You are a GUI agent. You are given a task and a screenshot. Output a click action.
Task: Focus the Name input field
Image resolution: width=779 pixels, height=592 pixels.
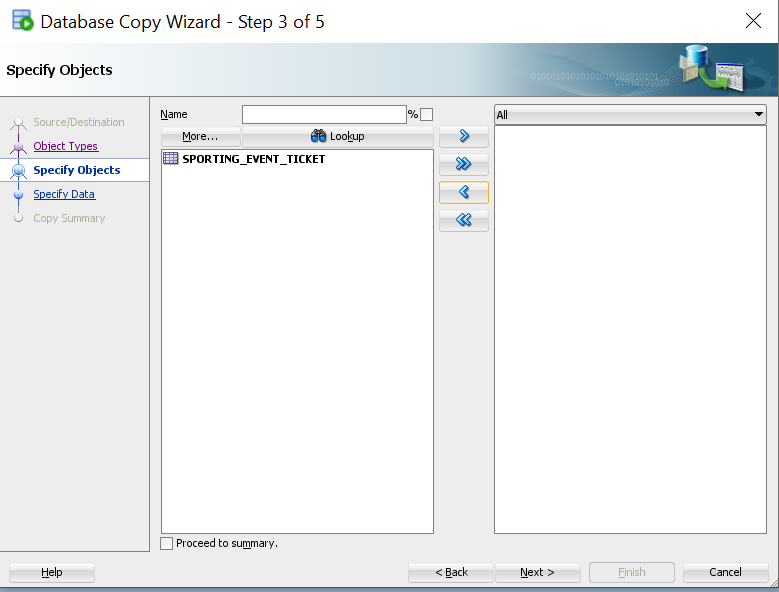(x=324, y=114)
